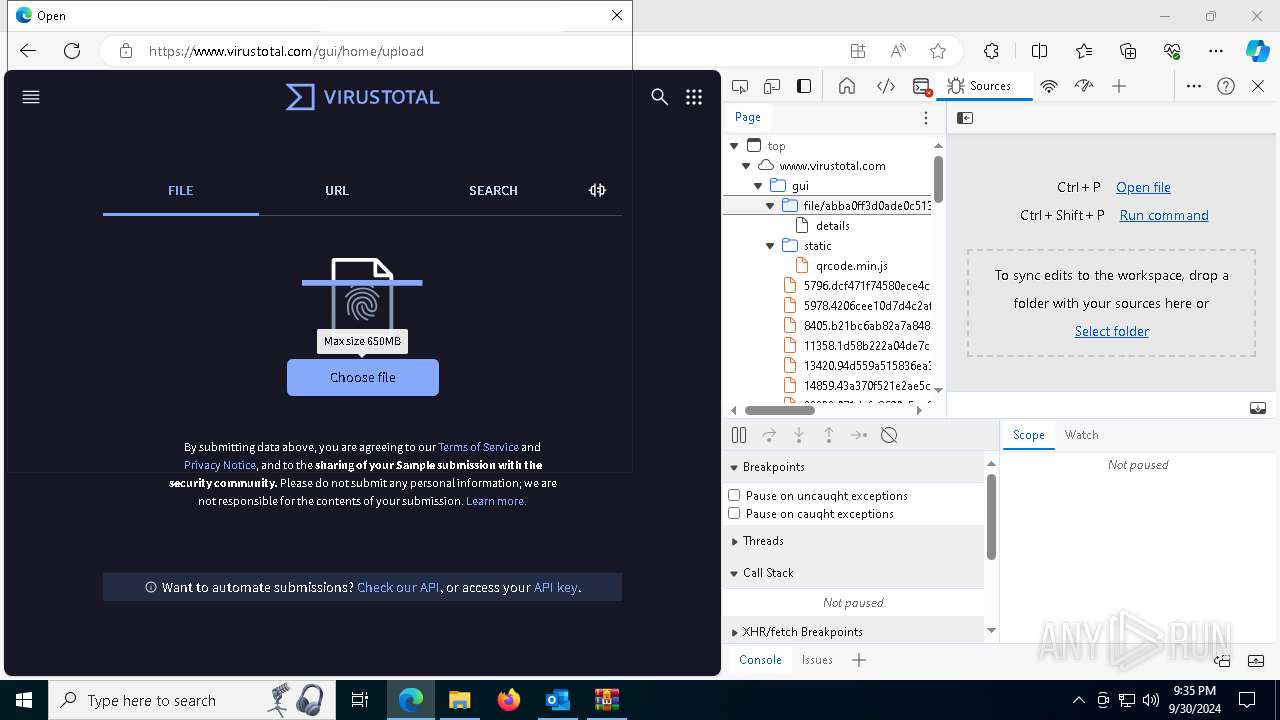Switch to the SEARCH tab

point(493,190)
